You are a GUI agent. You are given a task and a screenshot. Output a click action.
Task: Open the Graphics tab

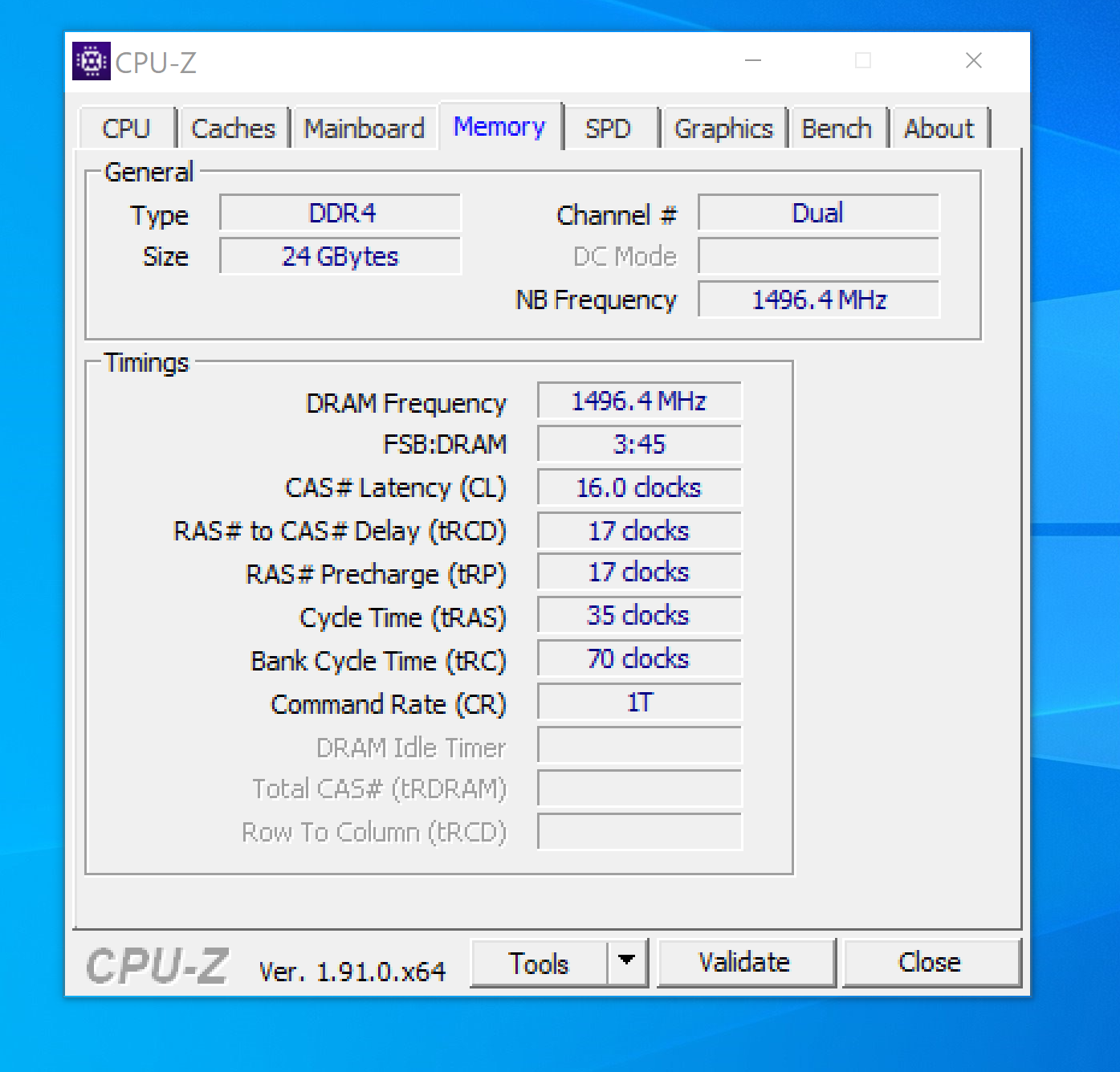click(723, 128)
